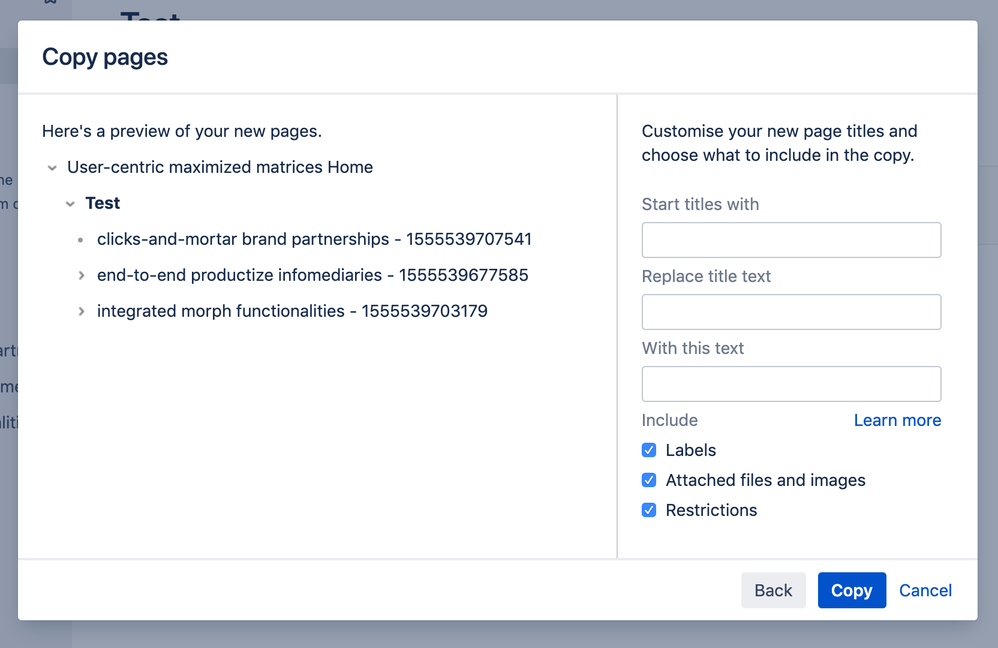This screenshot has width=998, height=648.
Task: Select the bold Test page item
Action: coord(103,203)
